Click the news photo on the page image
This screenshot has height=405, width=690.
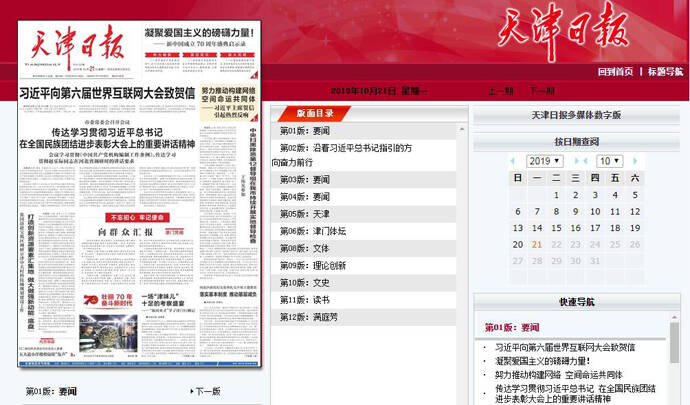click(x=108, y=333)
